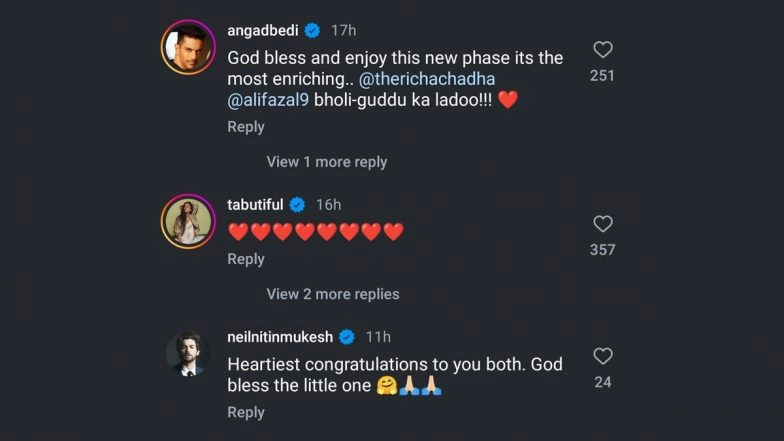The height and width of the screenshot is (441, 784).
Task: Click the neilnitinmukesh username
Action: (x=282, y=336)
